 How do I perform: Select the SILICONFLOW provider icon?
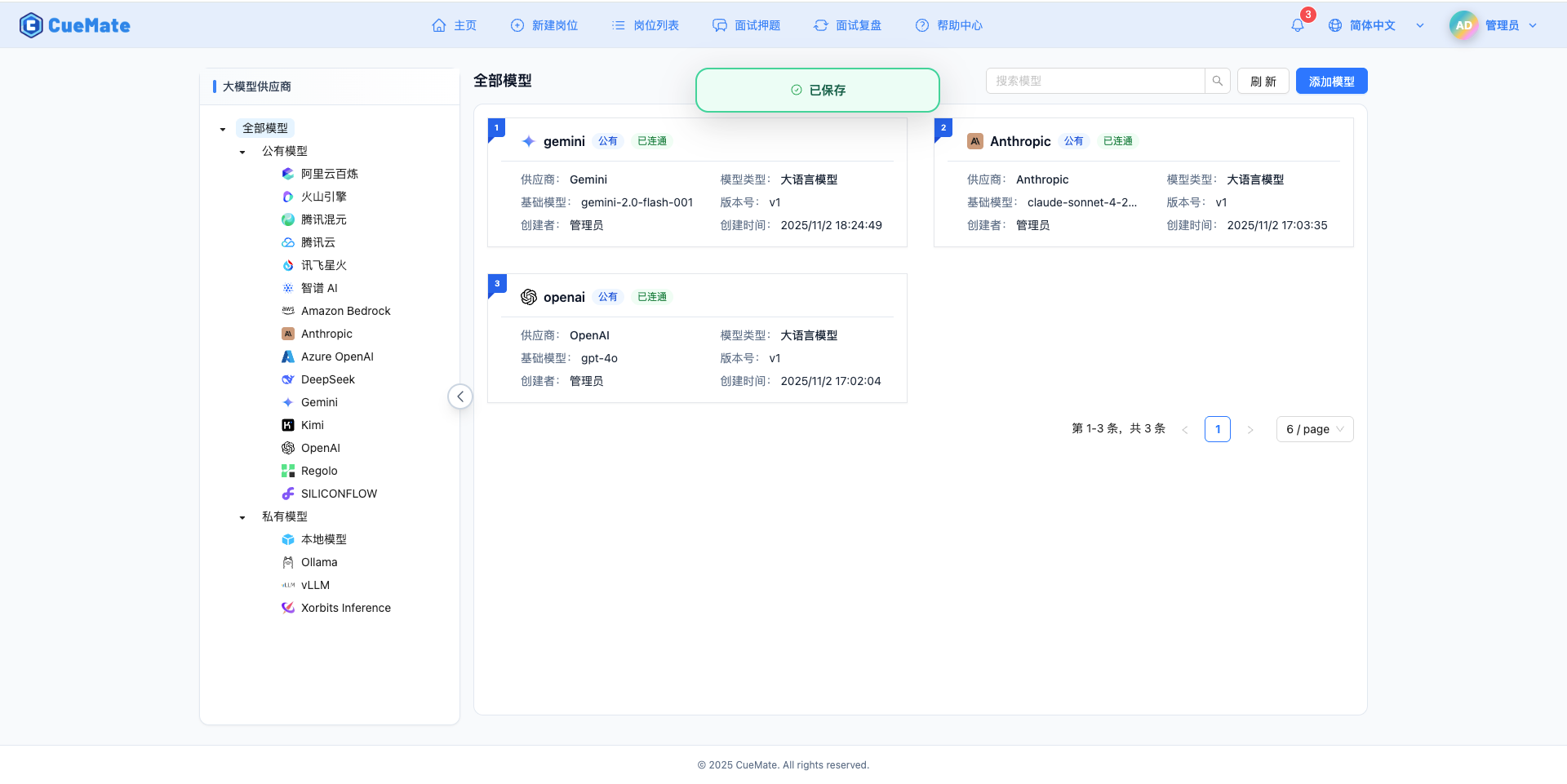286,494
